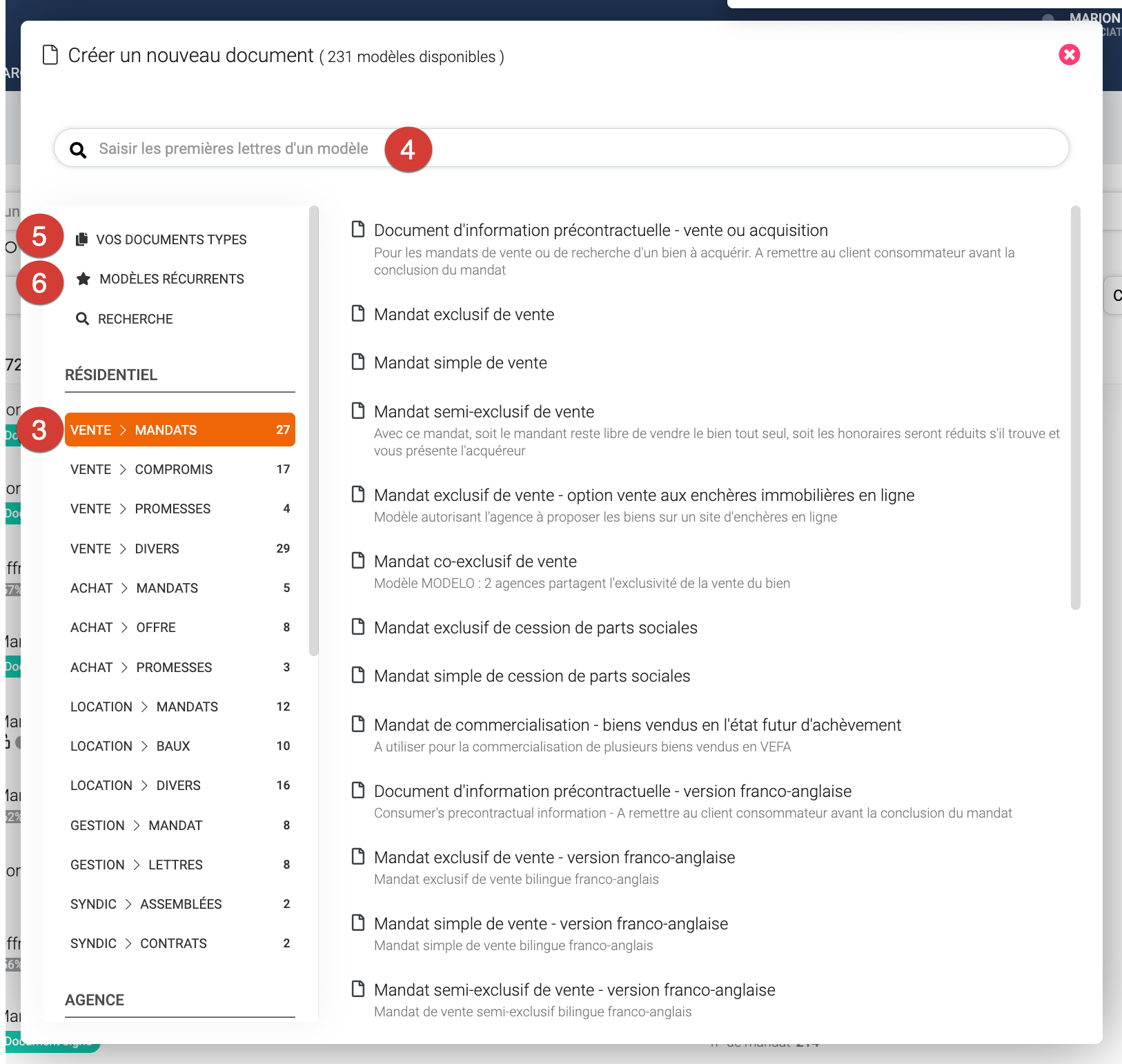Click the copy icon beside Vos documents types

coord(81,239)
